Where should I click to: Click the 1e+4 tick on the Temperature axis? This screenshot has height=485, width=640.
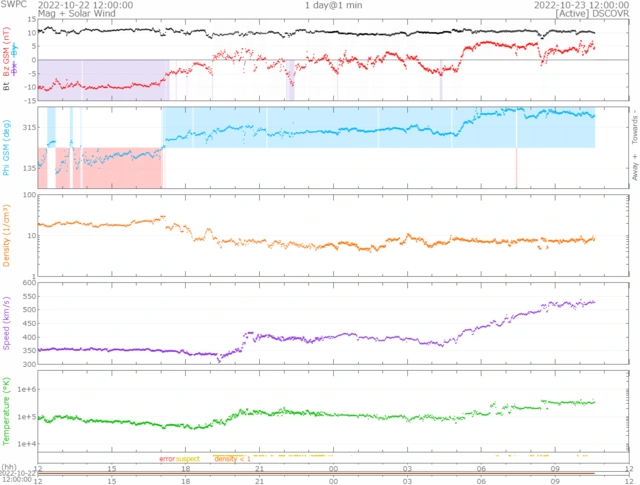pos(27,444)
